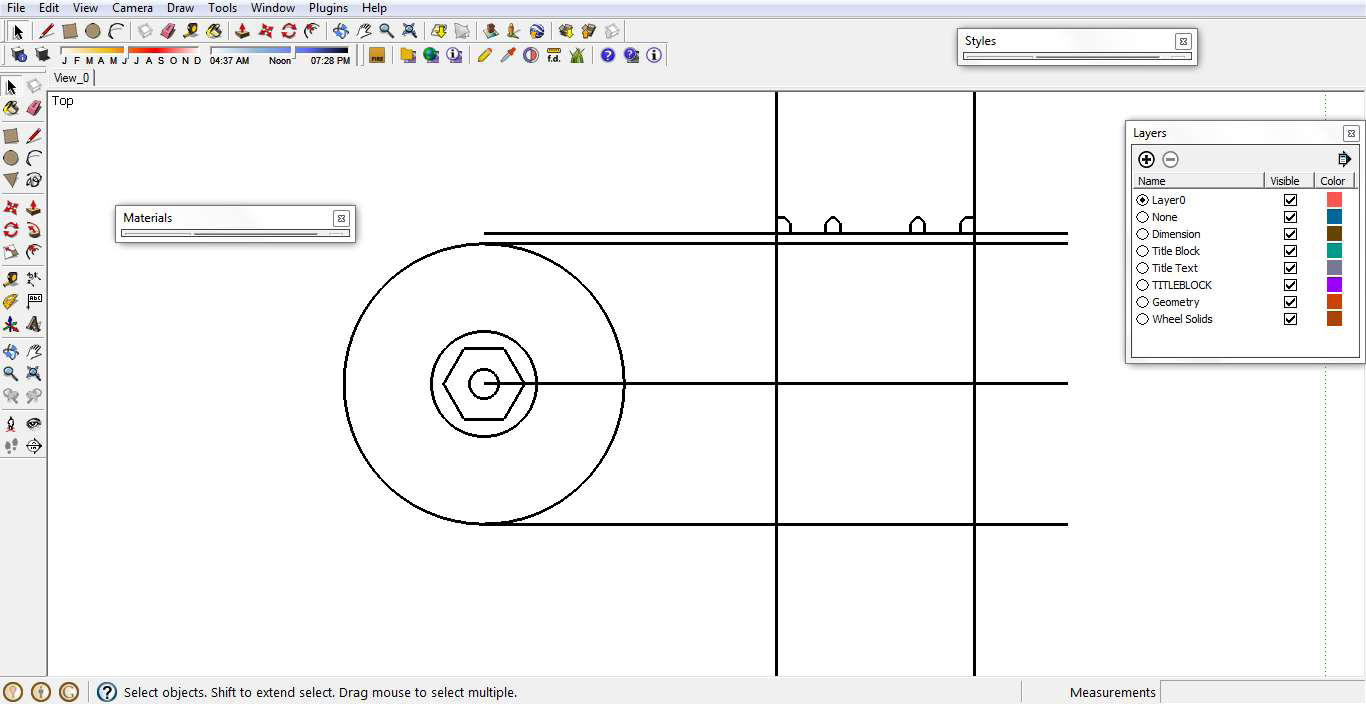
Task: Click the Layer0 color swatch
Action: tap(1334, 200)
